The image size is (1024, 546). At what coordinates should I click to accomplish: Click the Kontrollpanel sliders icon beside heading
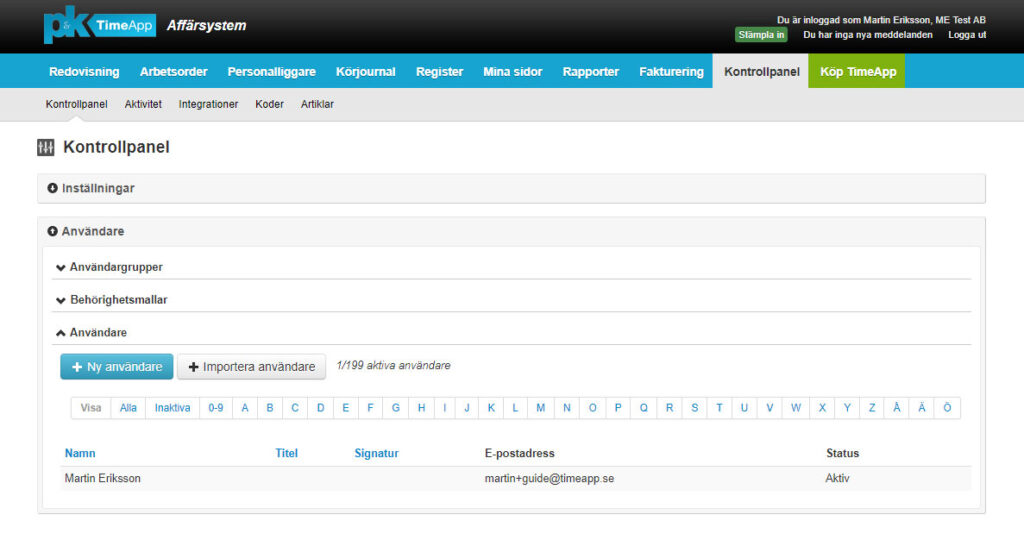point(45,148)
